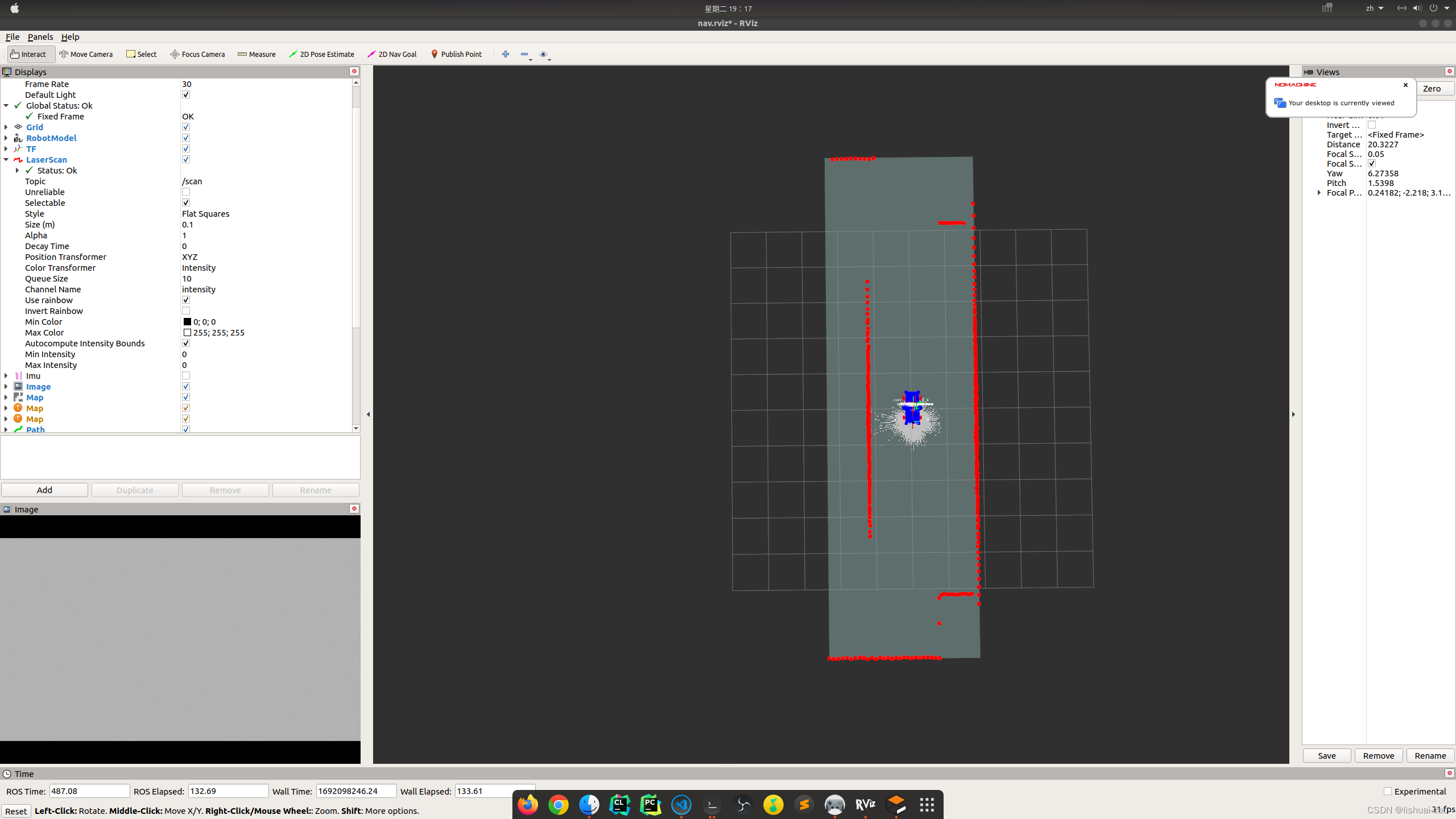
Task: Open the RViz dock icon
Action: click(865, 805)
